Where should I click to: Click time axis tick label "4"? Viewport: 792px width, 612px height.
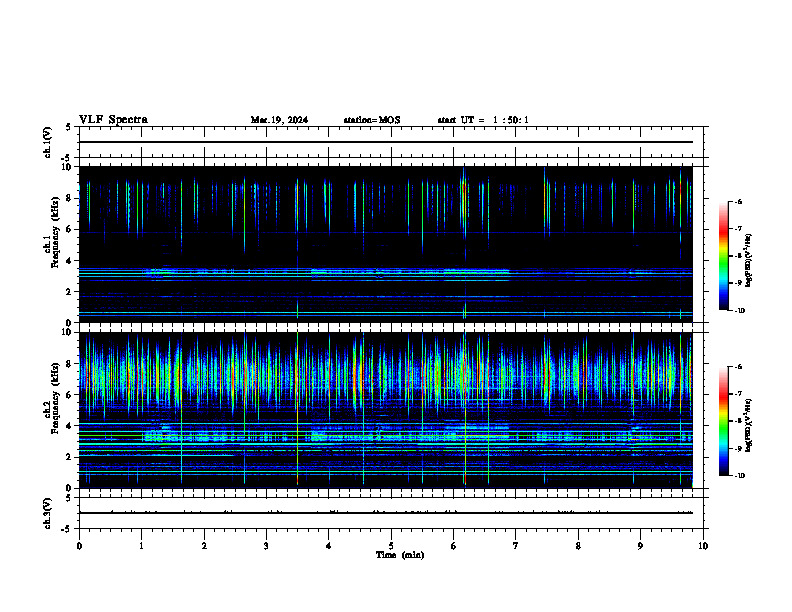[329, 545]
